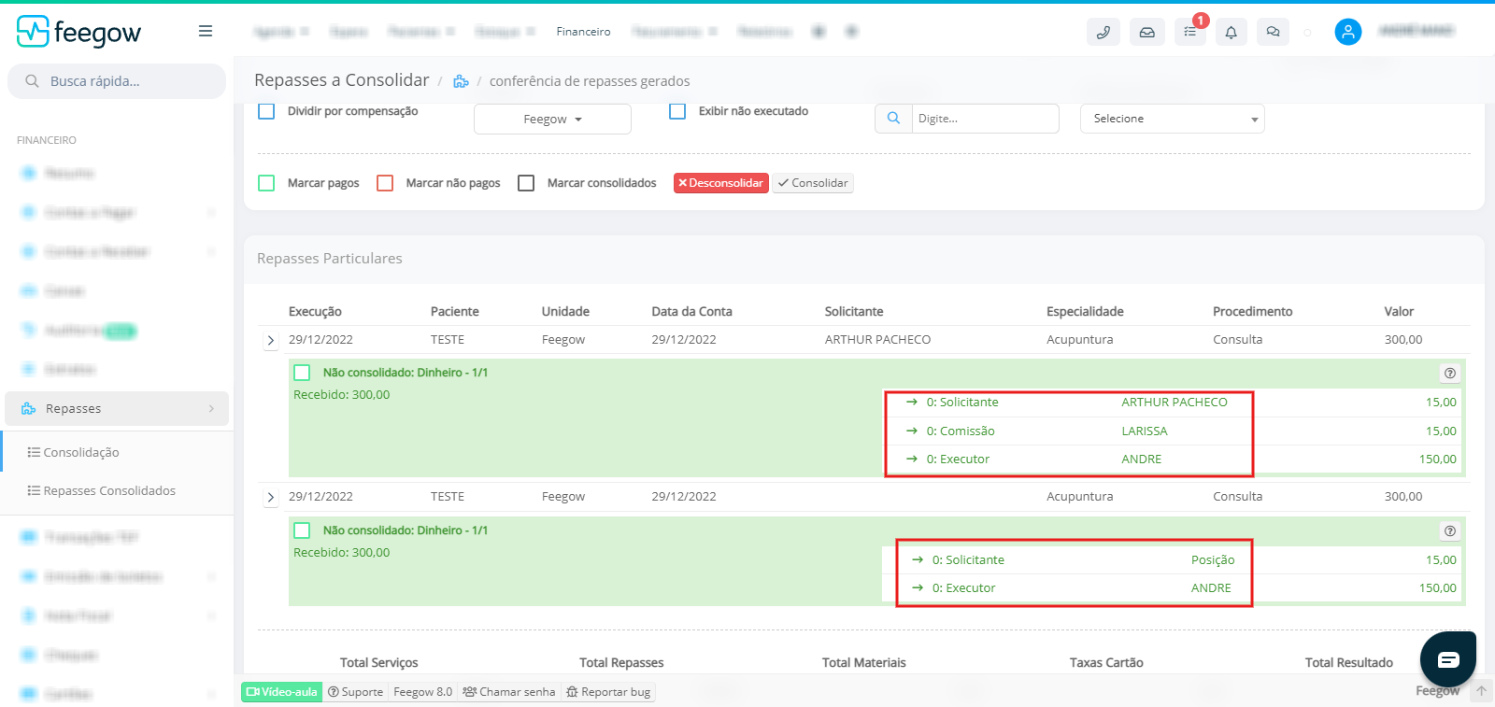Open notifications bell

click(x=1231, y=32)
